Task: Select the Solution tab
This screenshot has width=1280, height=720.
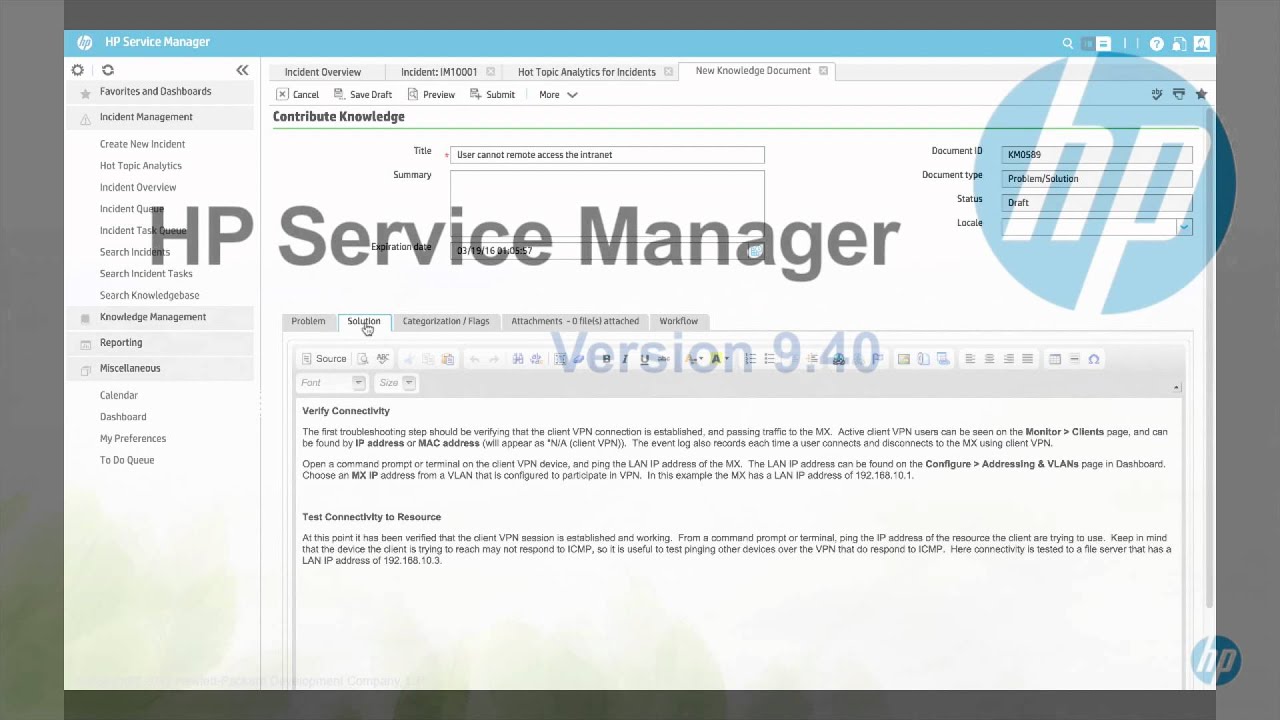Action: point(364,321)
